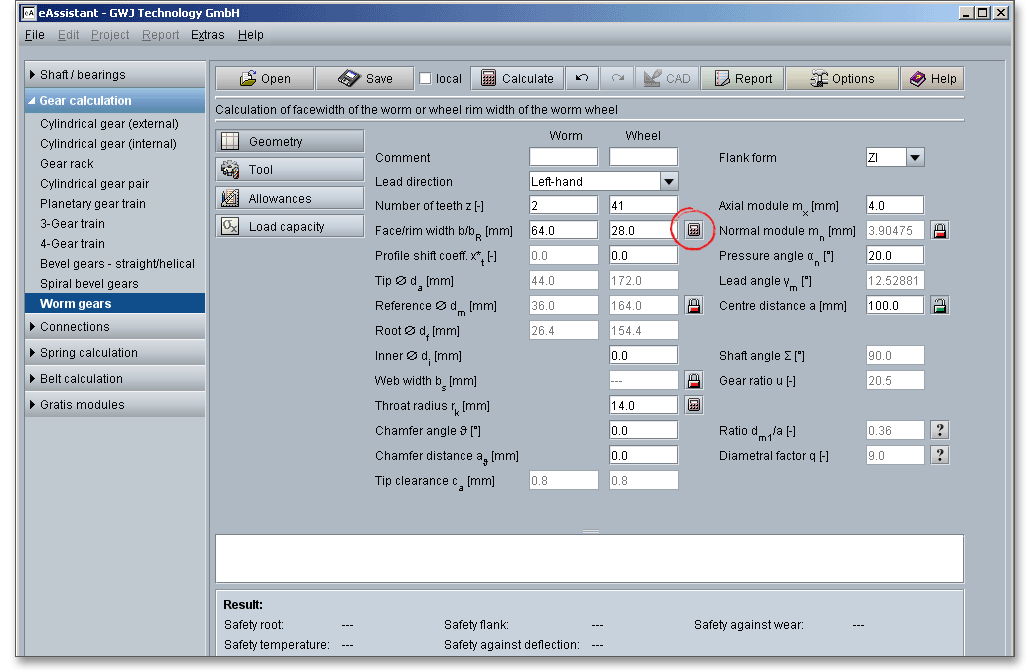Click the question mark beside Diametral factor q
Screen dimensions: 1030x672
pyautogui.click(x=940, y=455)
